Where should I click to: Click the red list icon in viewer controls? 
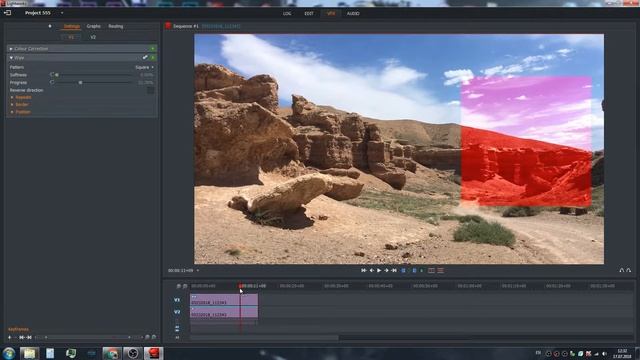(441, 270)
